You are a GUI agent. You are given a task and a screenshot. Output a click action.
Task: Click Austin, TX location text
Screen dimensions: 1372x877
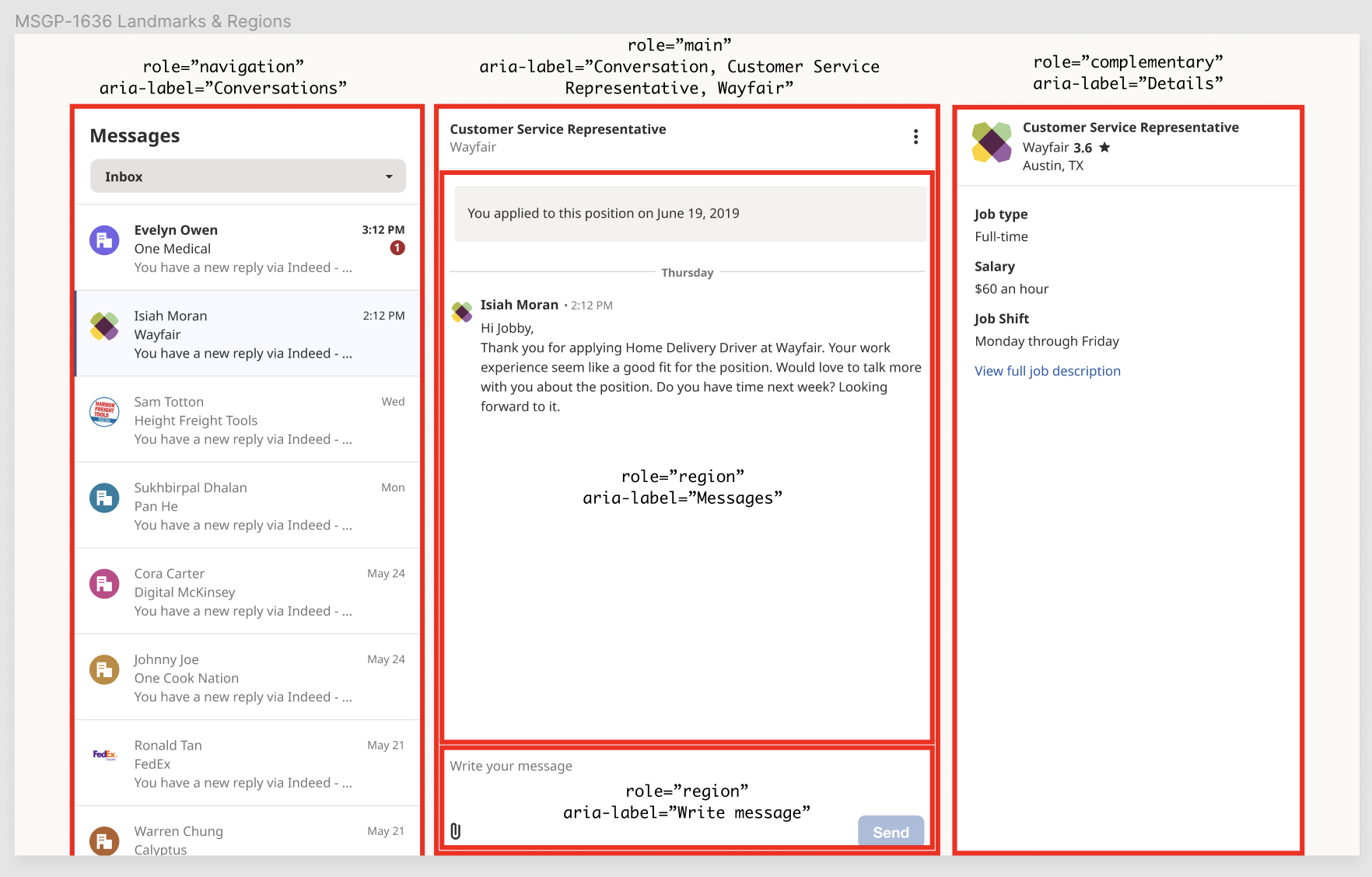[1052, 166]
